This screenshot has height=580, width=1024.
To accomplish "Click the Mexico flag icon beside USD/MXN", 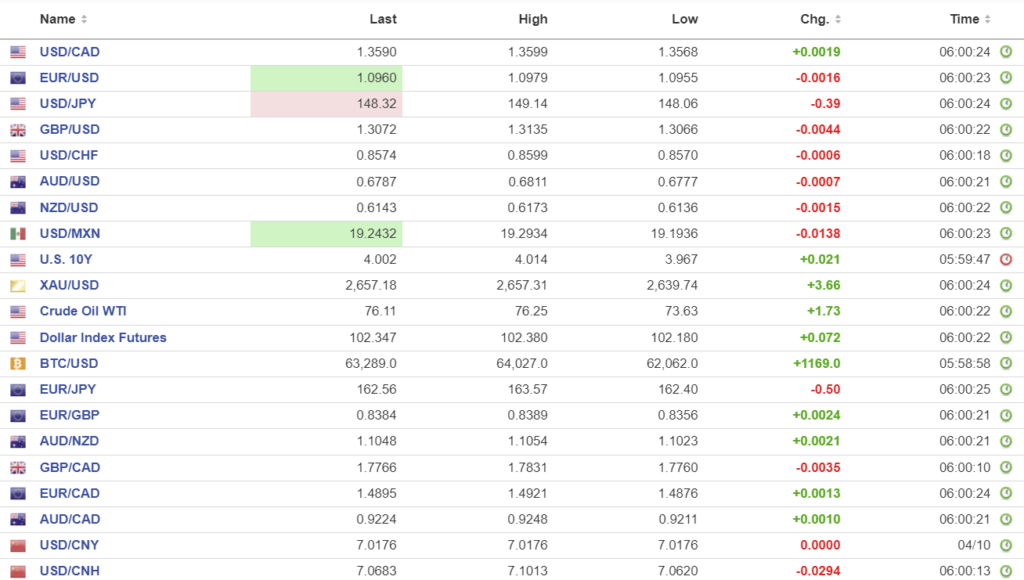I will click(18, 234).
